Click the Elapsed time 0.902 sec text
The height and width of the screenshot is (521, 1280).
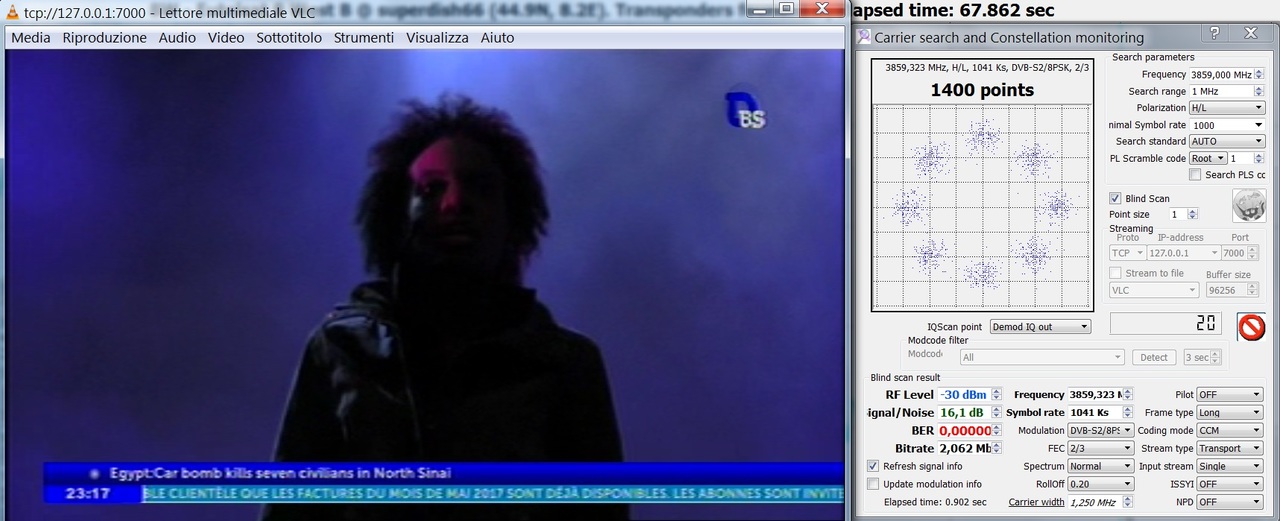pos(935,502)
